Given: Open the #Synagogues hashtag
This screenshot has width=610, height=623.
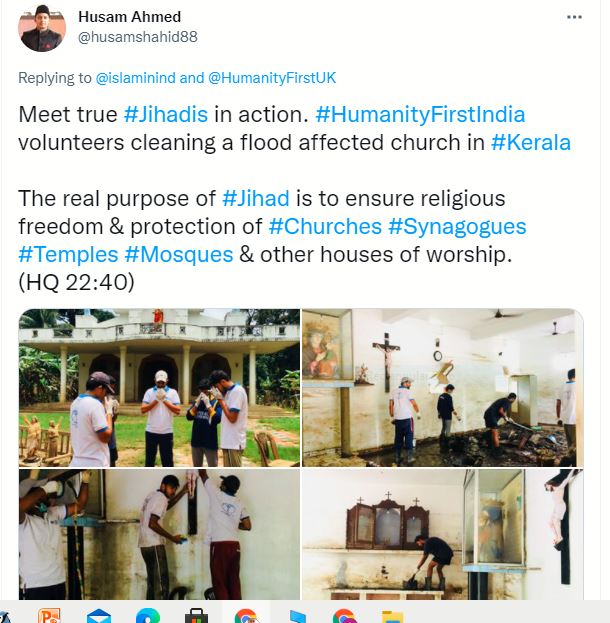Looking at the screenshot, I should pyautogui.click(x=457, y=226).
